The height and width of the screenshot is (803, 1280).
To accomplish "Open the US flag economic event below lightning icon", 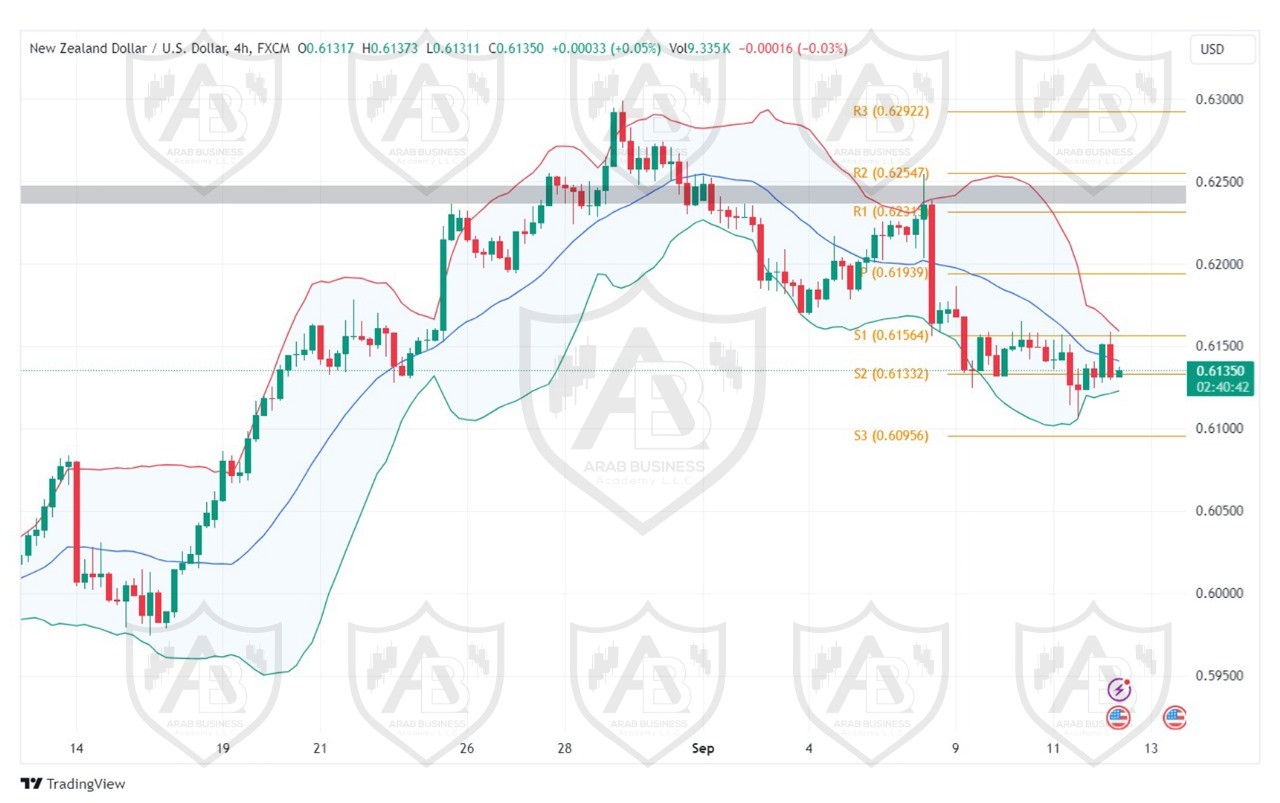I will (1118, 716).
